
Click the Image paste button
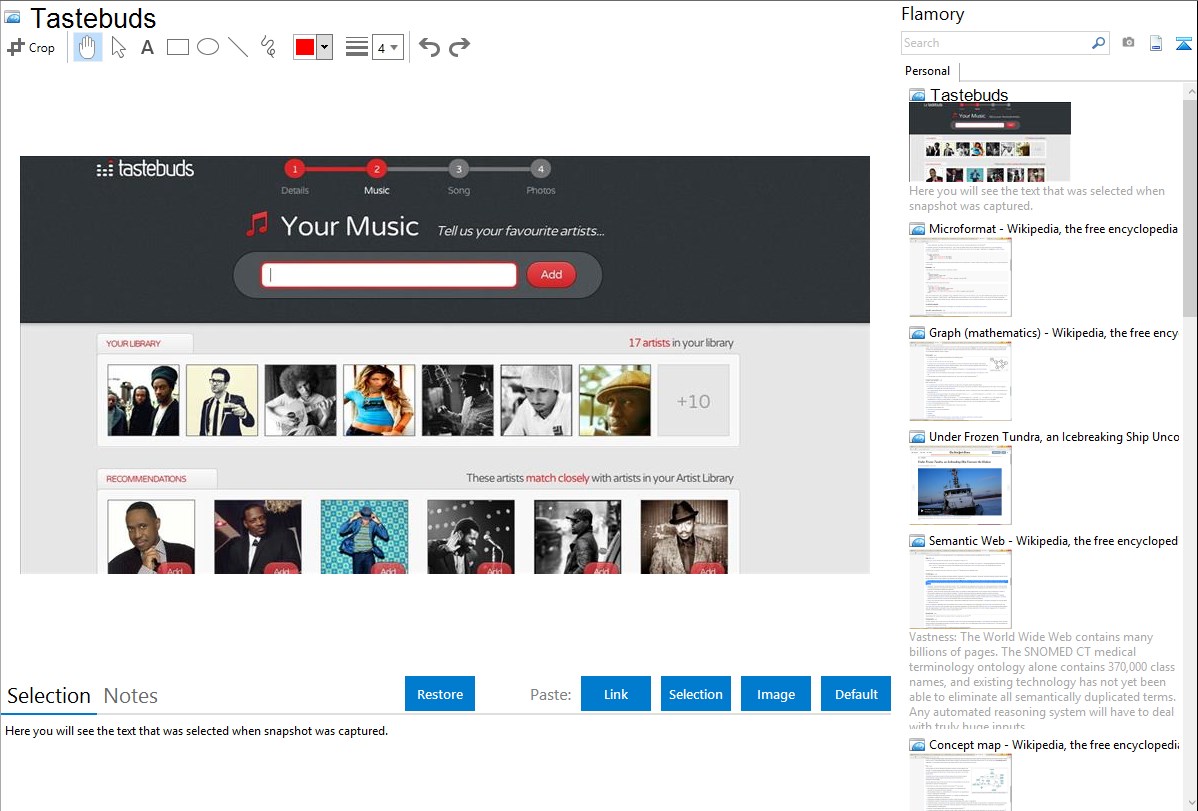coord(776,694)
